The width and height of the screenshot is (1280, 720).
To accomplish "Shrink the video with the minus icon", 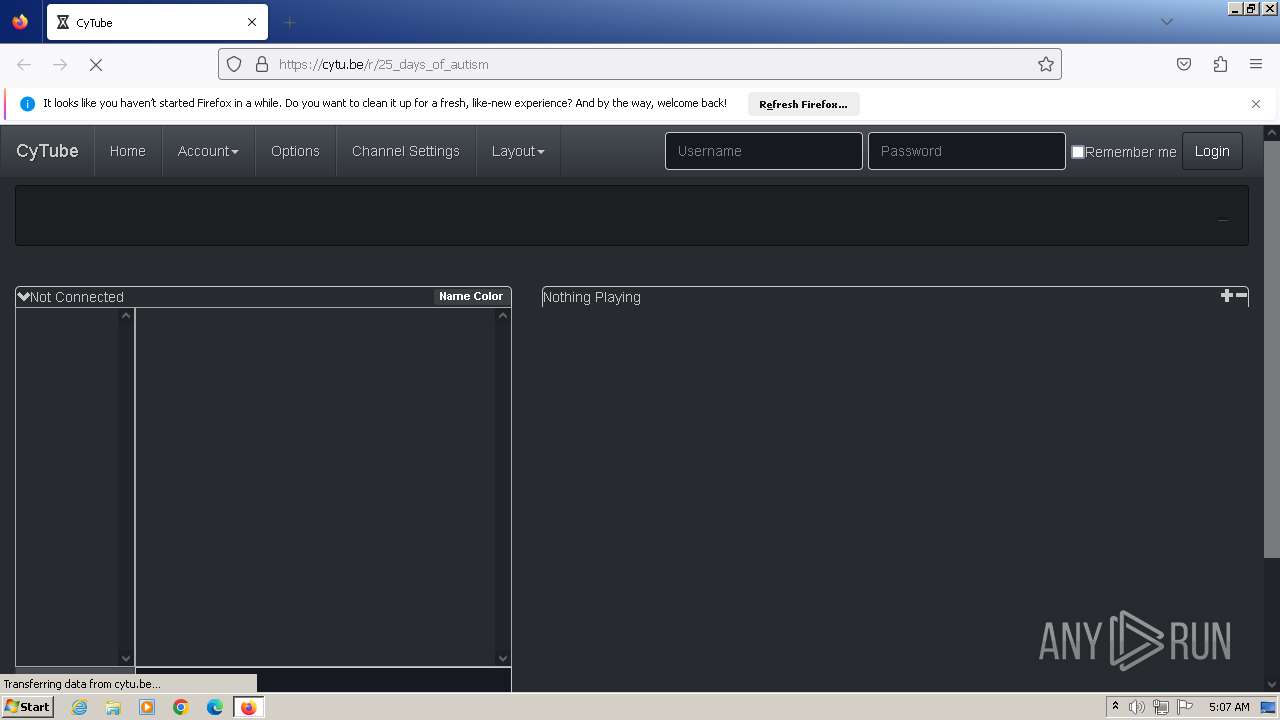I will click(x=1242, y=295).
